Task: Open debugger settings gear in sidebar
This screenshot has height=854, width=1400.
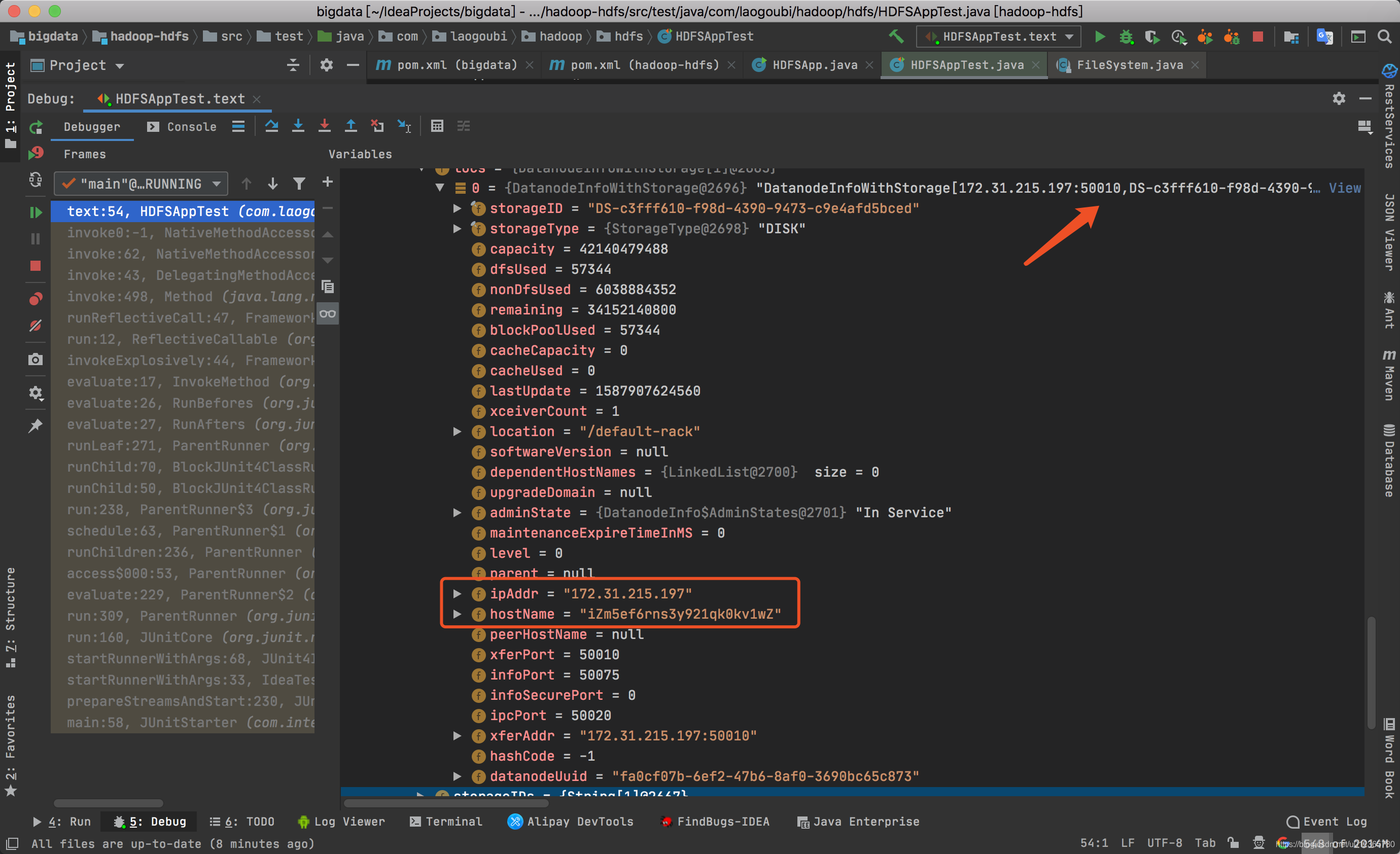Action: 36,393
